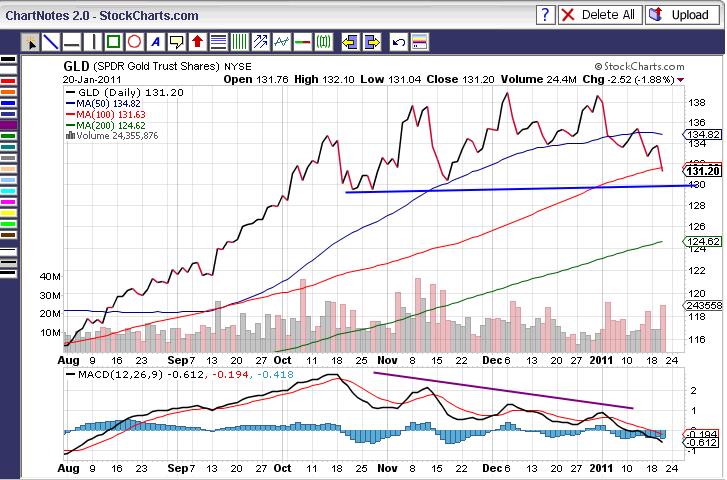Click the GLD (Daily) 131.20 legend
The height and width of the screenshot is (480, 727).
tap(125, 93)
